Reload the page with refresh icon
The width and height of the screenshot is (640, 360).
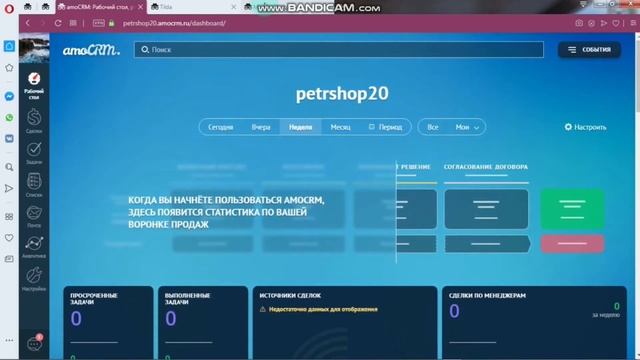[x=58, y=23]
